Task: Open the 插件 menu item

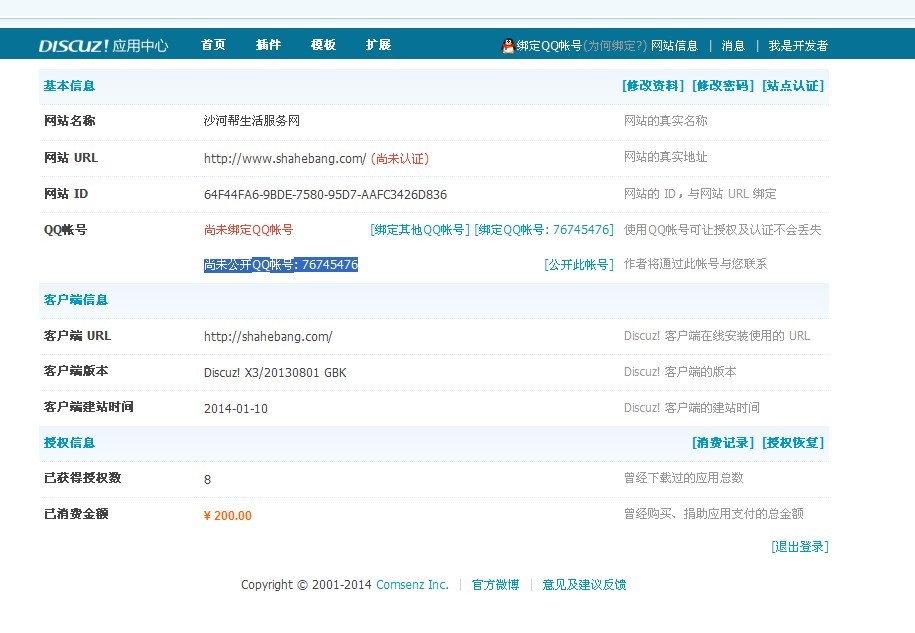Action: pyautogui.click(x=268, y=45)
